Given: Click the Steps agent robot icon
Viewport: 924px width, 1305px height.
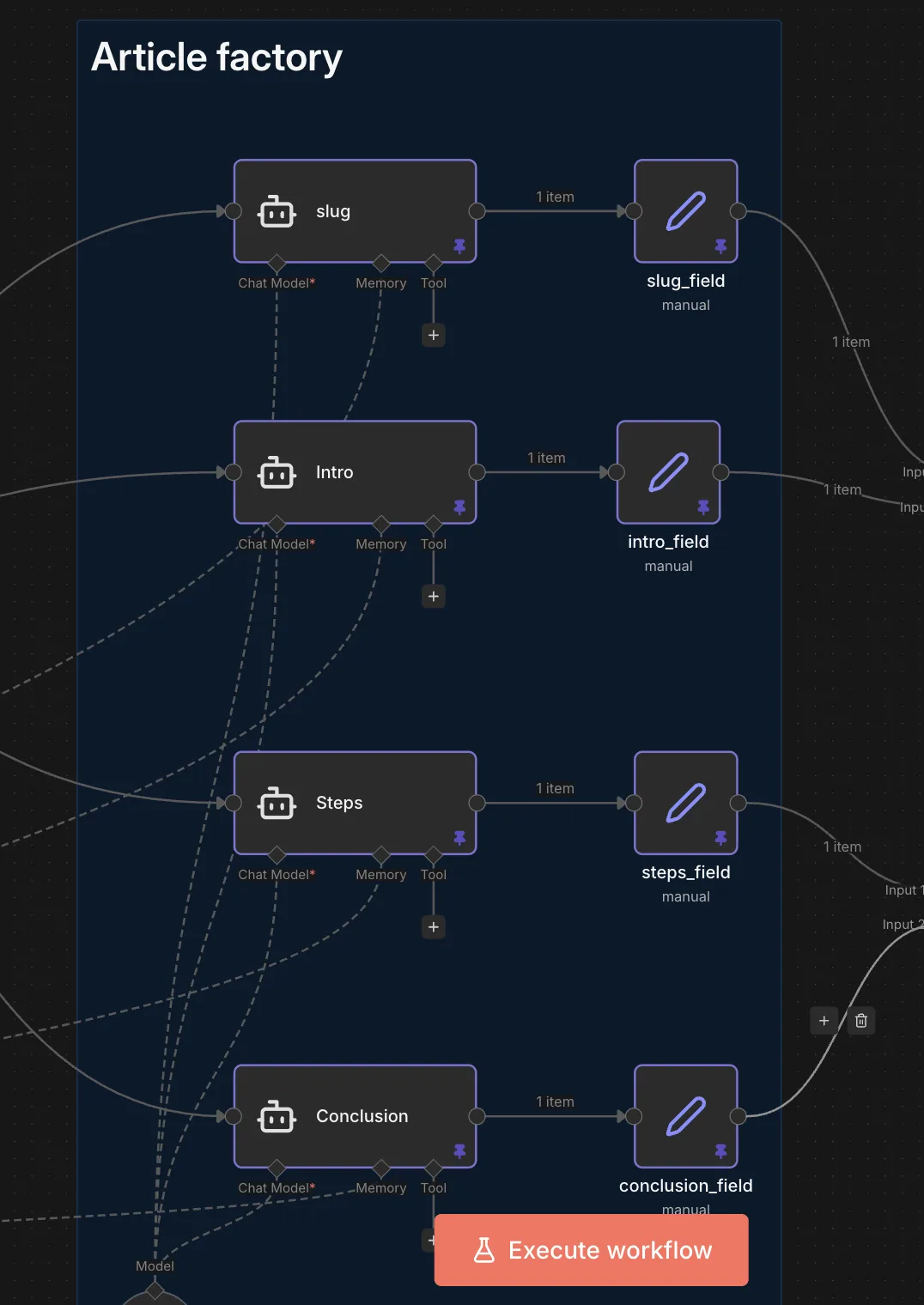Looking at the screenshot, I should 277,804.
